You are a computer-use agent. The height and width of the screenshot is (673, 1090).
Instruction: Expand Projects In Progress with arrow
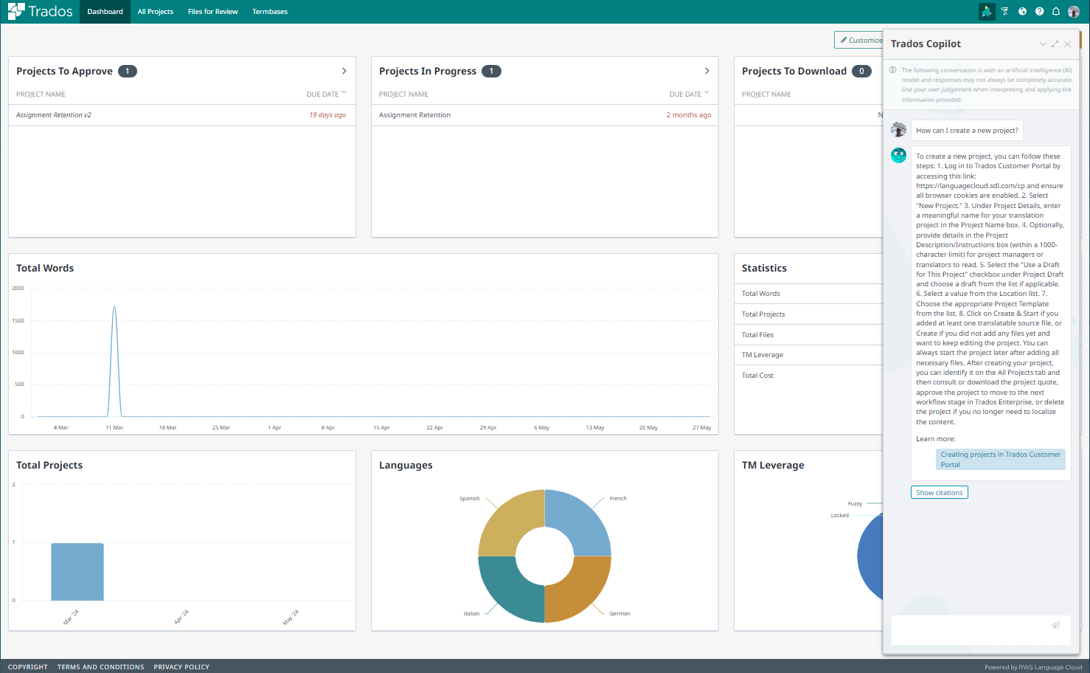tap(707, 71)
